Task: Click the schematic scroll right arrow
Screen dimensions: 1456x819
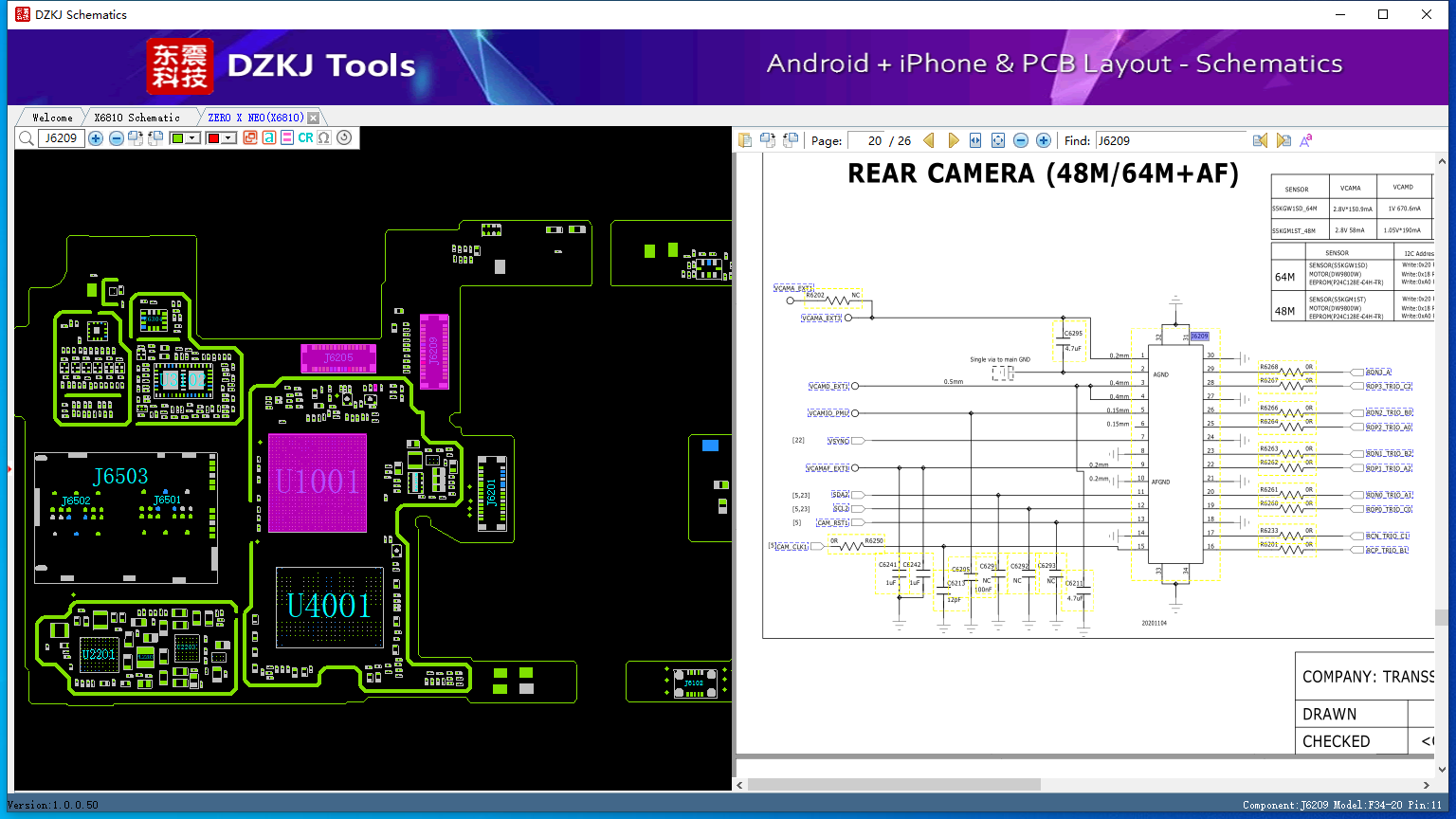Action: (x=1427, y=785)
